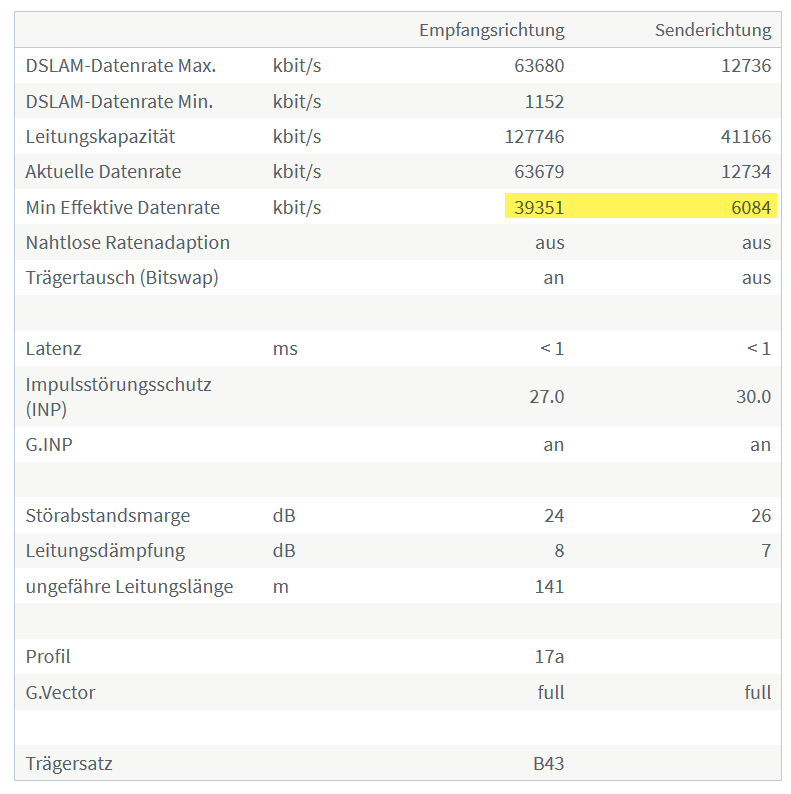Click the Trägersatz value B43

(x=548, y=764)
